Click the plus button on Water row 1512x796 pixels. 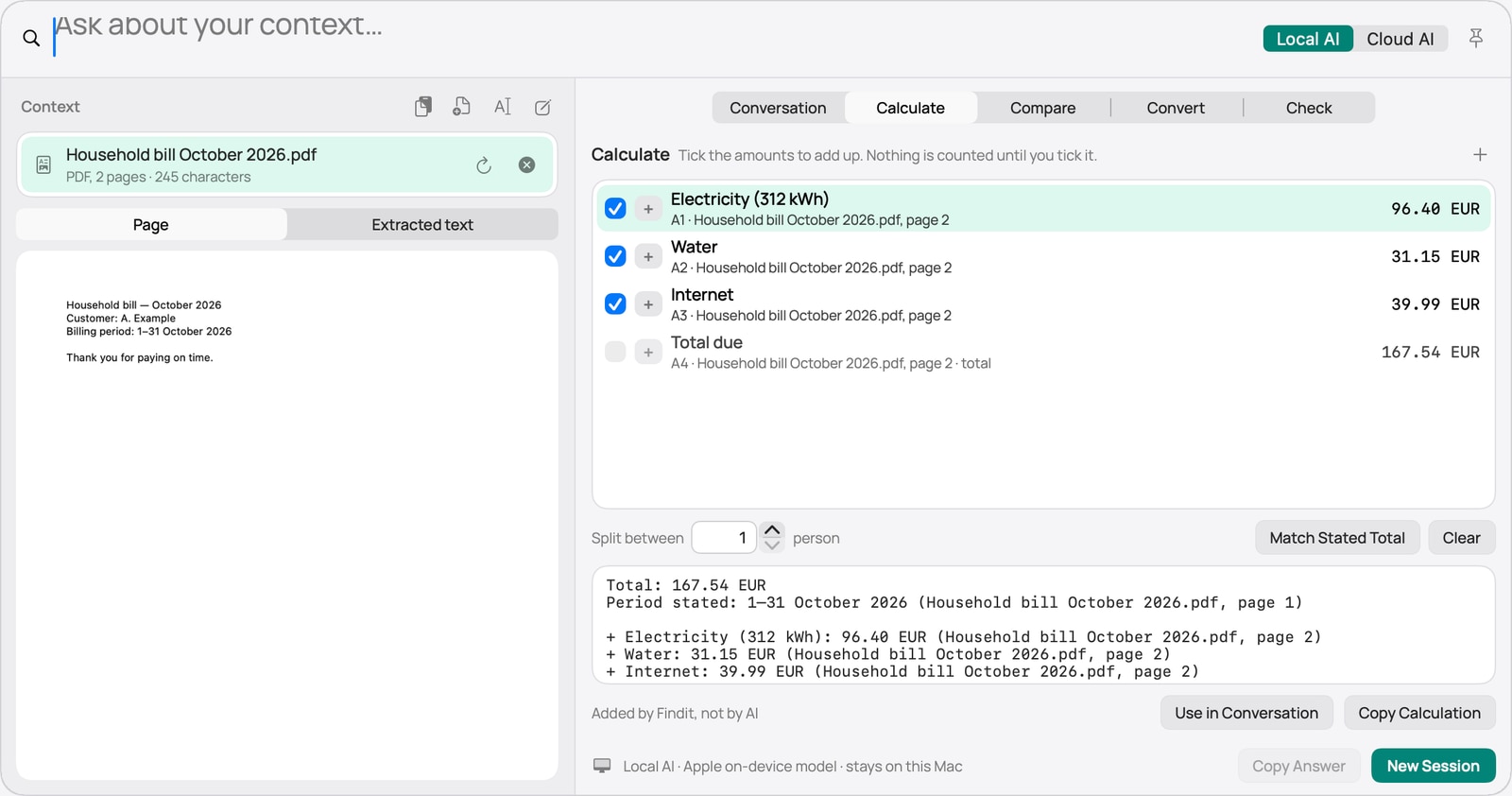(648, 256)
